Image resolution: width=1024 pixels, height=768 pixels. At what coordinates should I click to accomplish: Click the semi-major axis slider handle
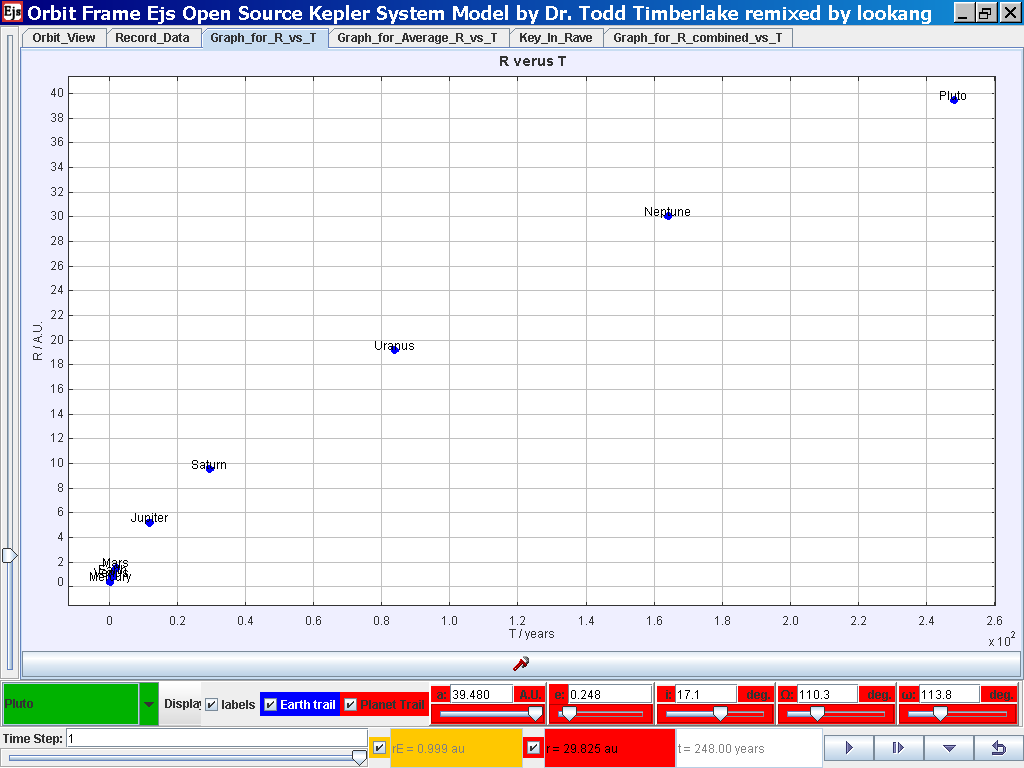coord(535,713)
